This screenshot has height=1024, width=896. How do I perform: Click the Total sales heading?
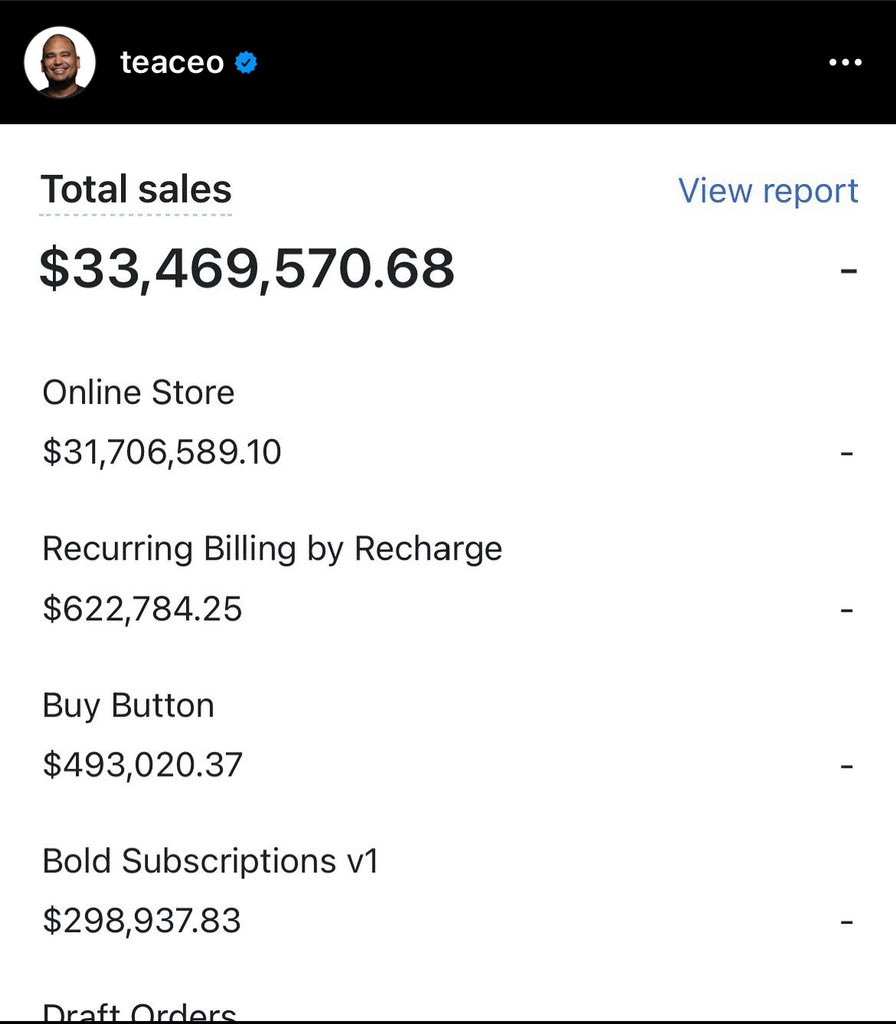(x=136, y=189)
